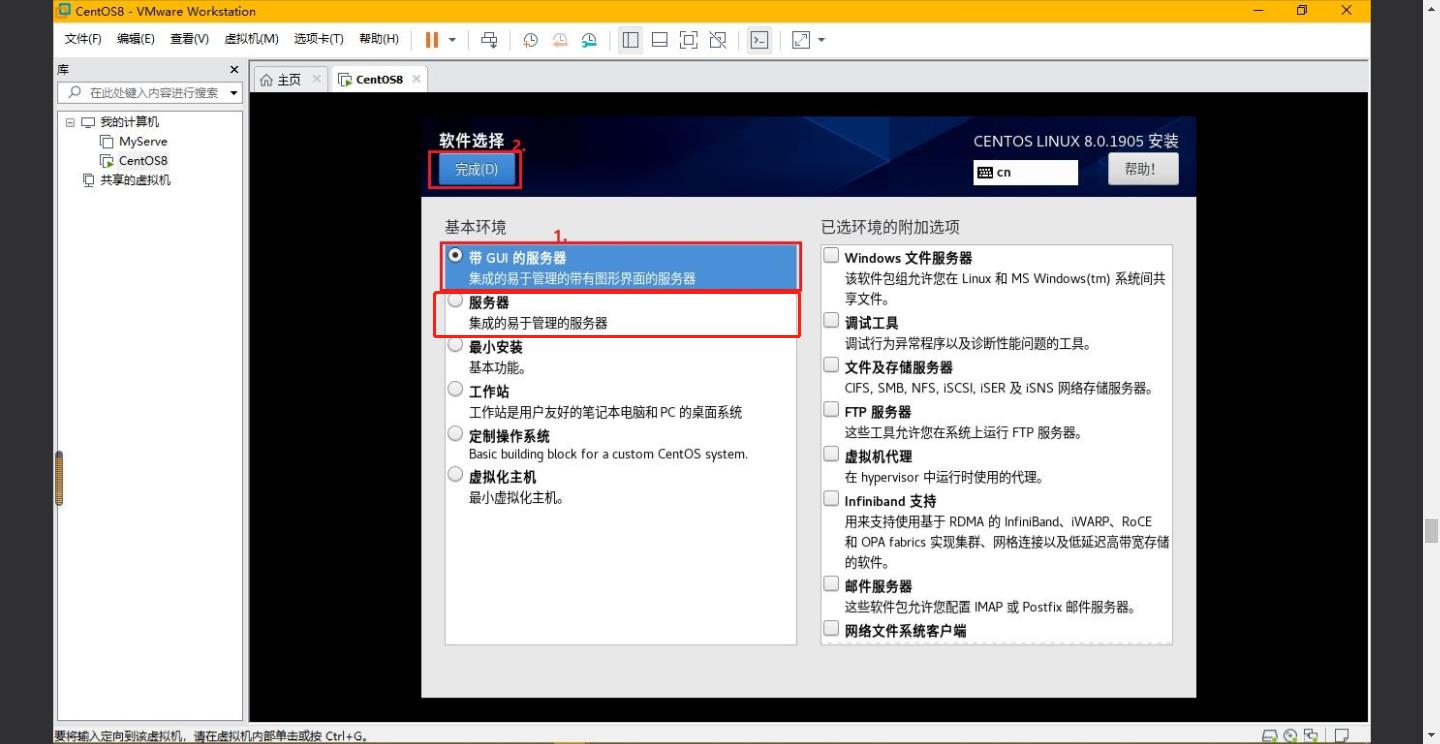The width and height of the screenshot is (1440, 744).
Task: Click the cn keyboard layout field
Action: [x=1026, y=172]
